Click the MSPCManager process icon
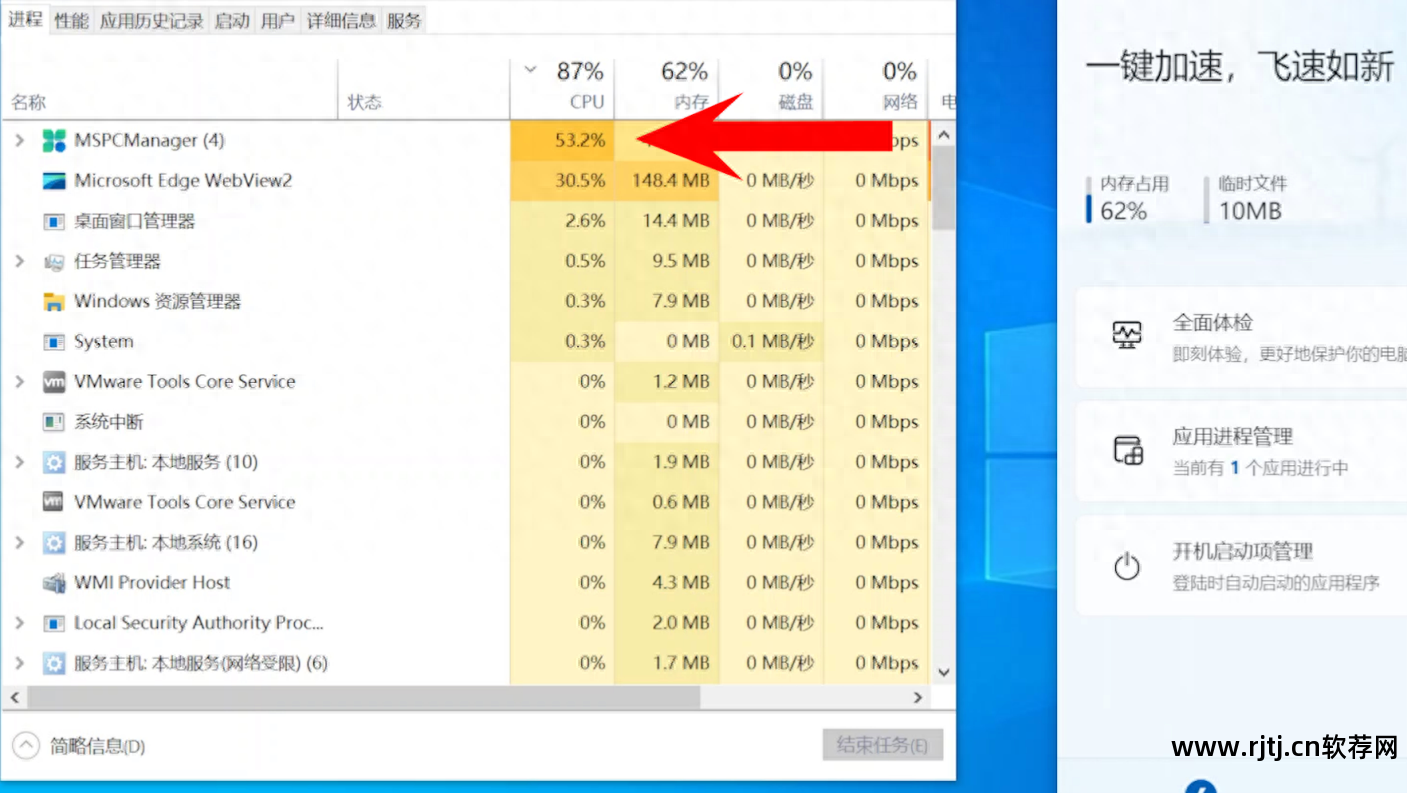Image resolution: width=1407 pixels, height=793 pixels. point(54,141)
